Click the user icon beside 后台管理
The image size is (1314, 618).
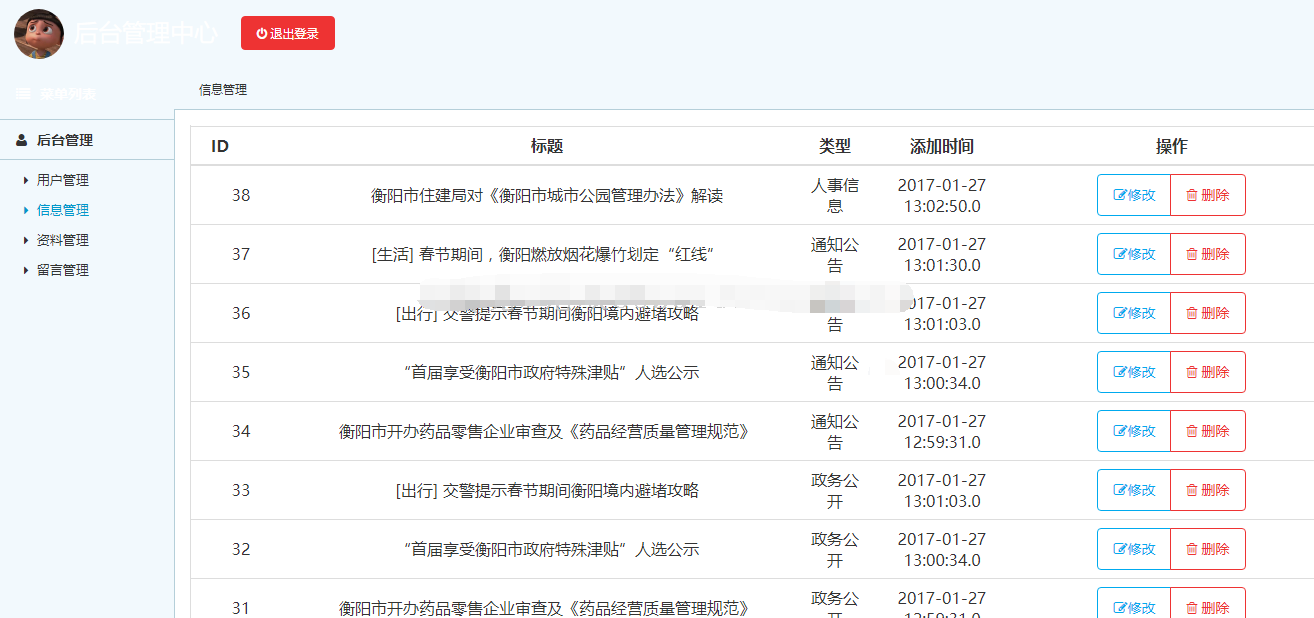[x=22, y=140]
